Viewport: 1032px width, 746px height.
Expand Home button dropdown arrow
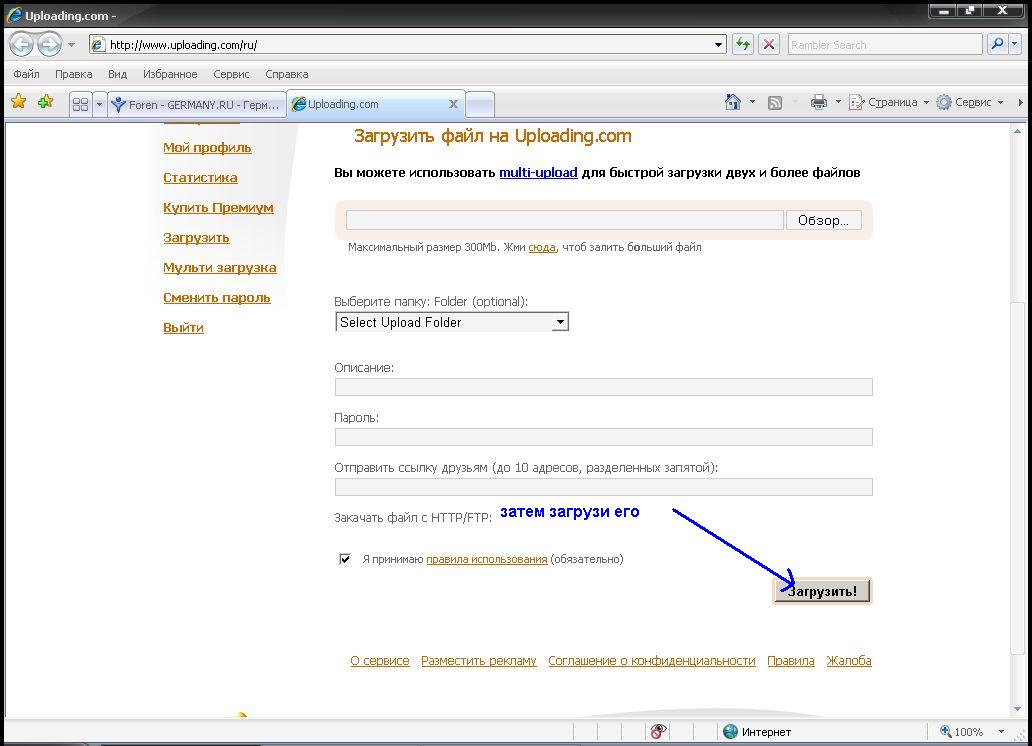click(x=752, y=102)
